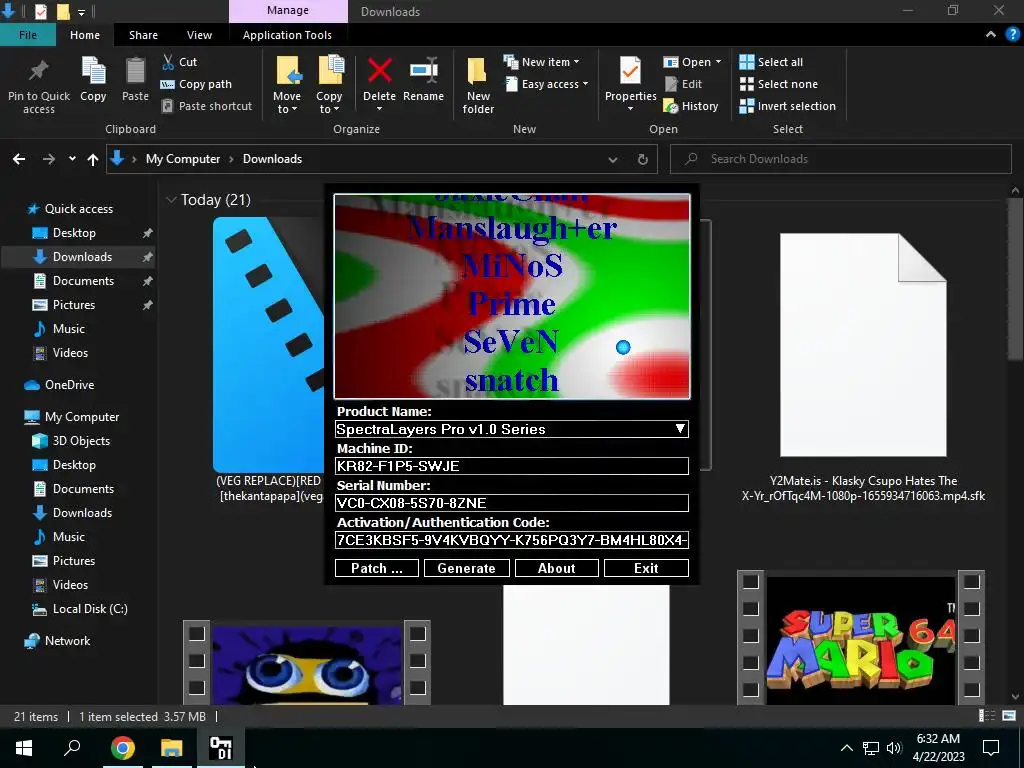Image resolution: width=1024 pixels, height=768 pixels.
Task: Switch to details view layout
Action: [987, 716]
